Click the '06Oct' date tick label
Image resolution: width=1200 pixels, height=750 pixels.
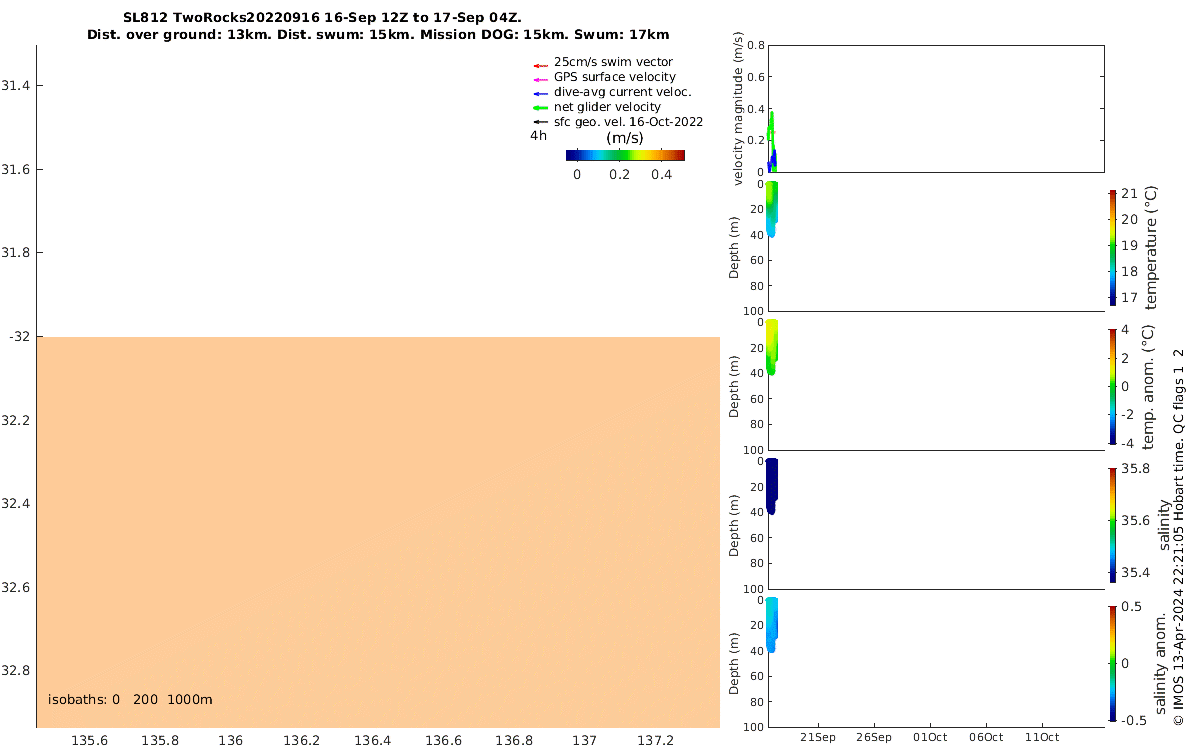[986, 737]
